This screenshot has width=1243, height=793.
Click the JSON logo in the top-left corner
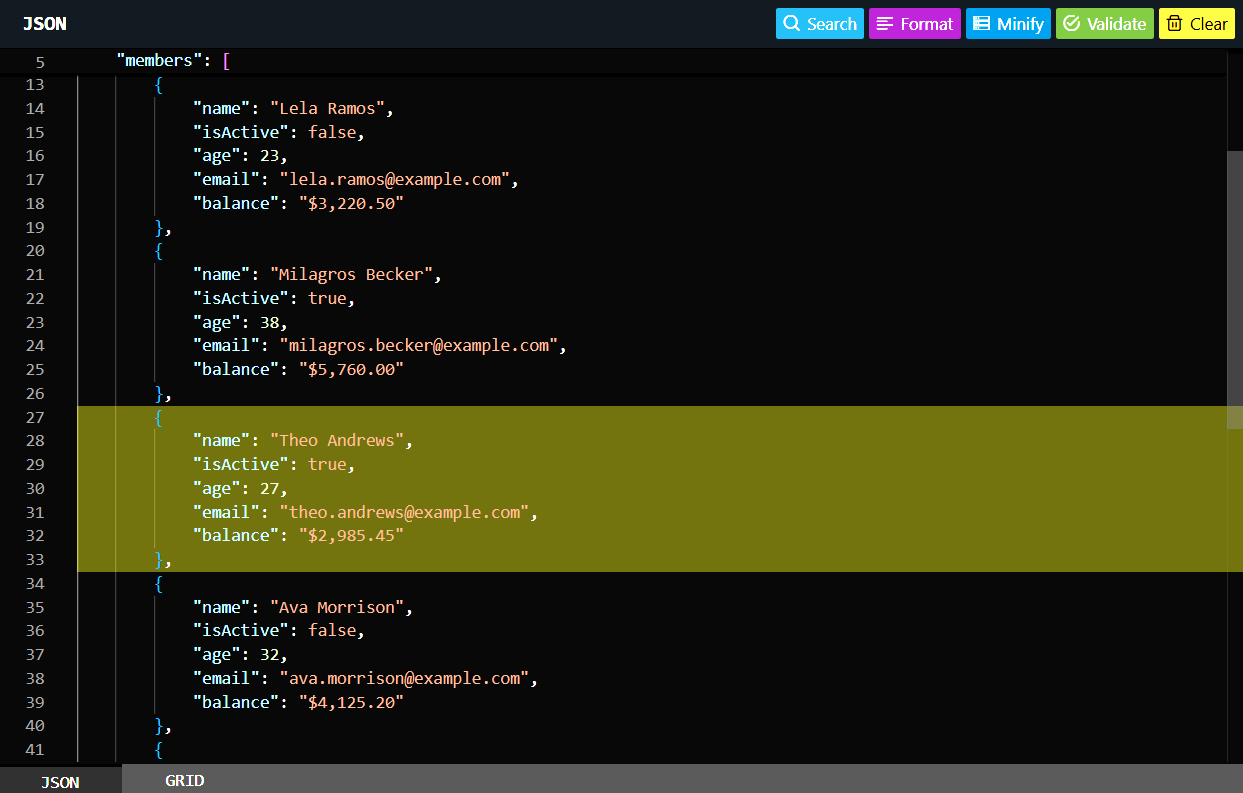(x=44, y=23)
